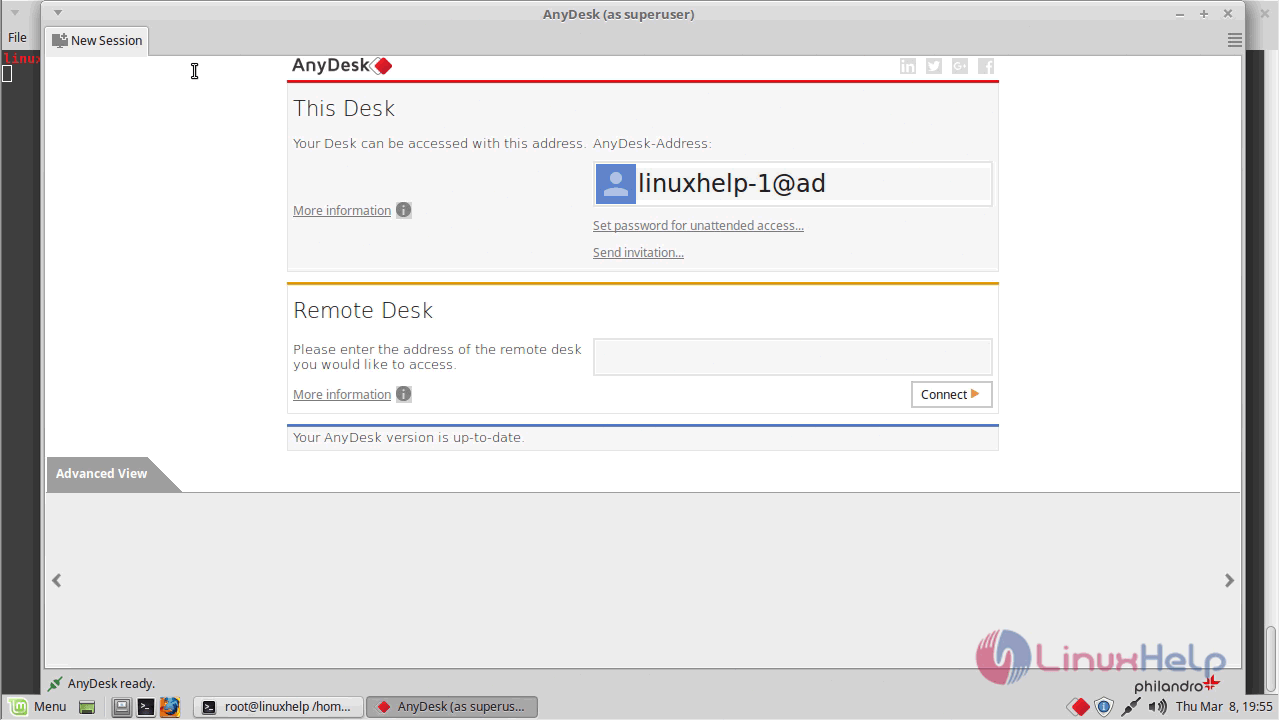Viewport: 1280px width, 720px height.
Task: Click the 'Remote Desk' heading
Action: (363, 310)
